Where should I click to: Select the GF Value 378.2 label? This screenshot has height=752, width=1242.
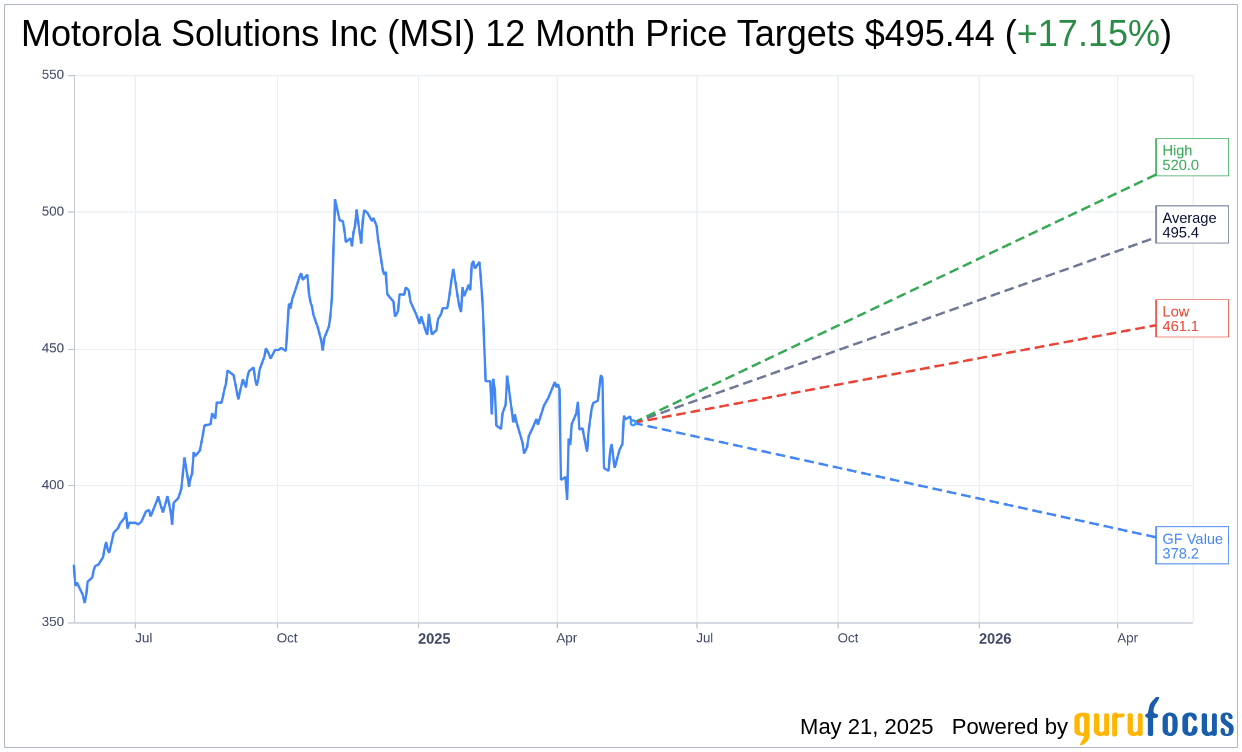point(1192,545)
